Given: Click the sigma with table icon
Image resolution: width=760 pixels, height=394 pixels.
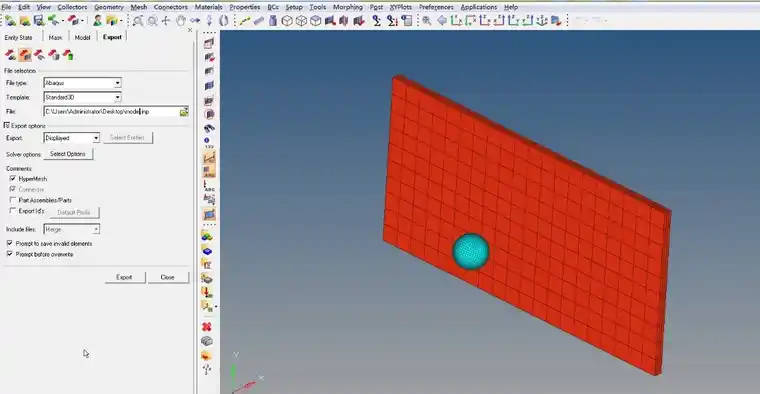Looking at the screenshot, I should 392,21.
